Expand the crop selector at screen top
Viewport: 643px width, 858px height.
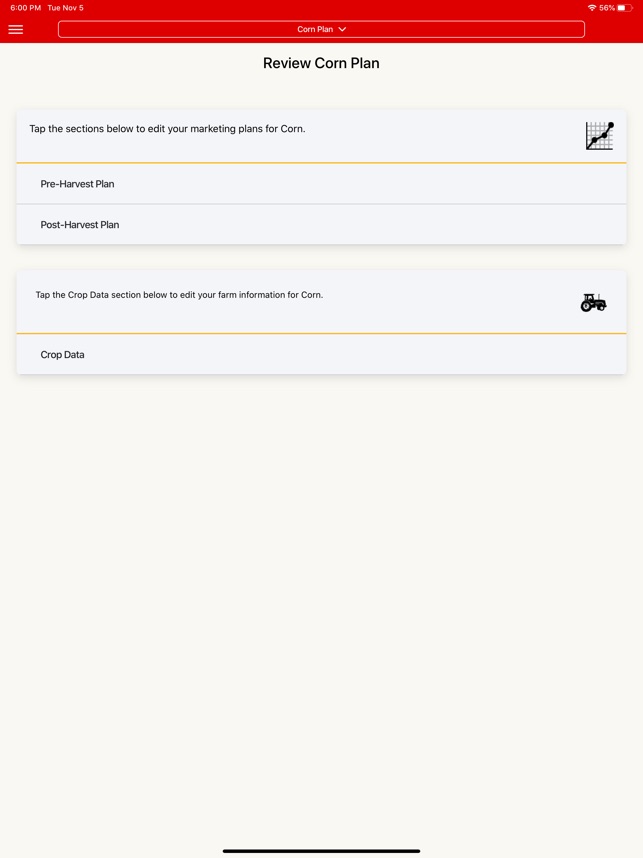tap(321, 29)
